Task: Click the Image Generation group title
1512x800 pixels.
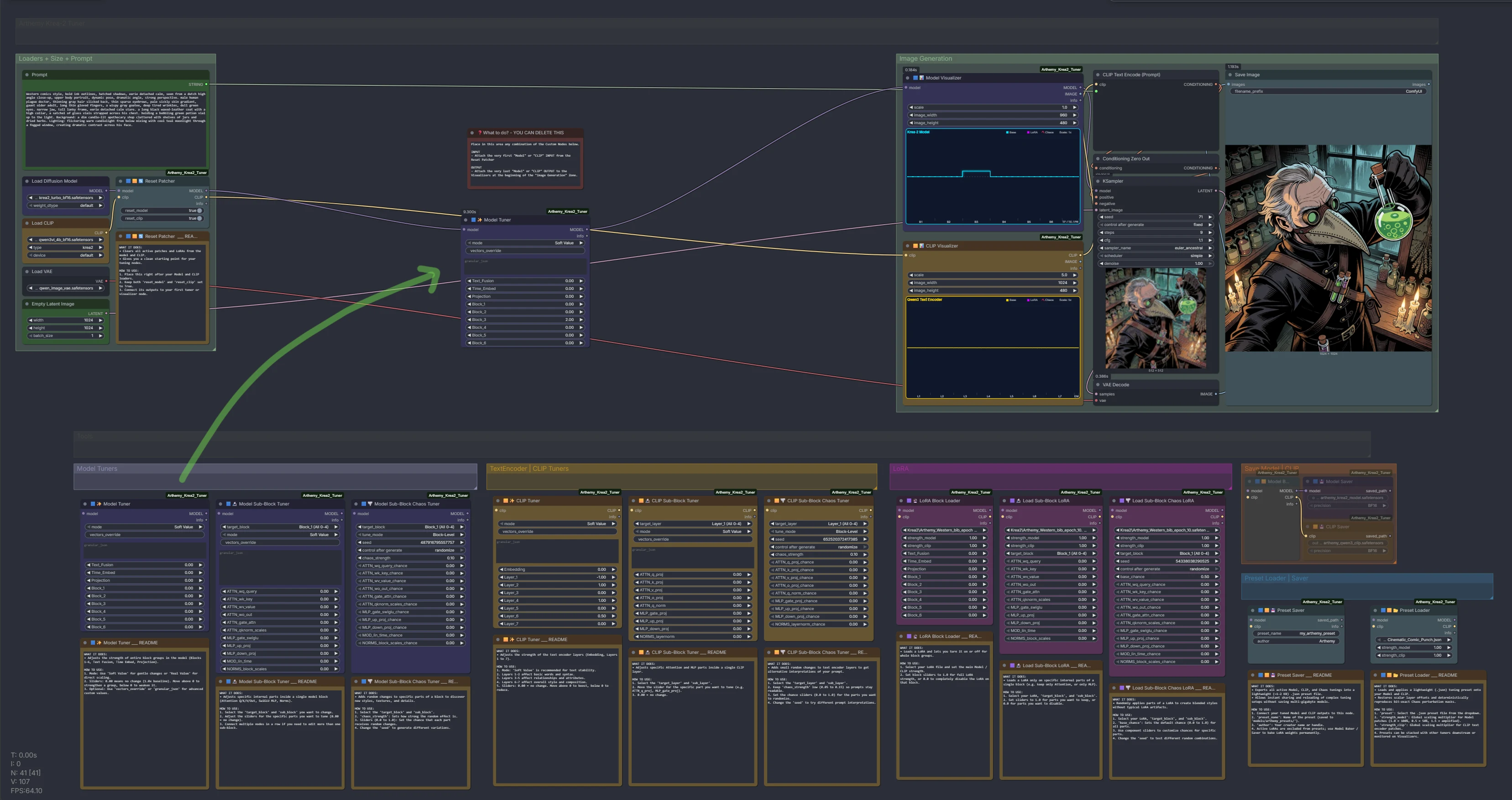Action: (926, 59)
